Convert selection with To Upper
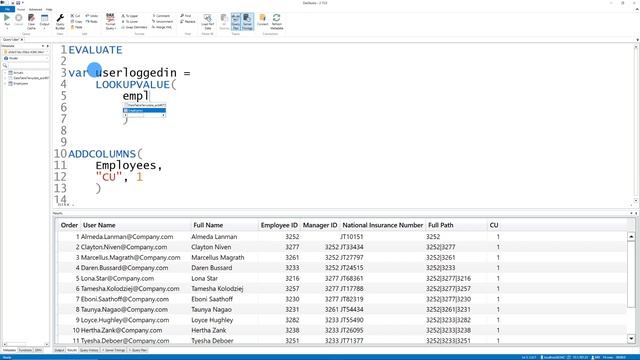Screen dimensions: 640x360 [x=130, y=16]
